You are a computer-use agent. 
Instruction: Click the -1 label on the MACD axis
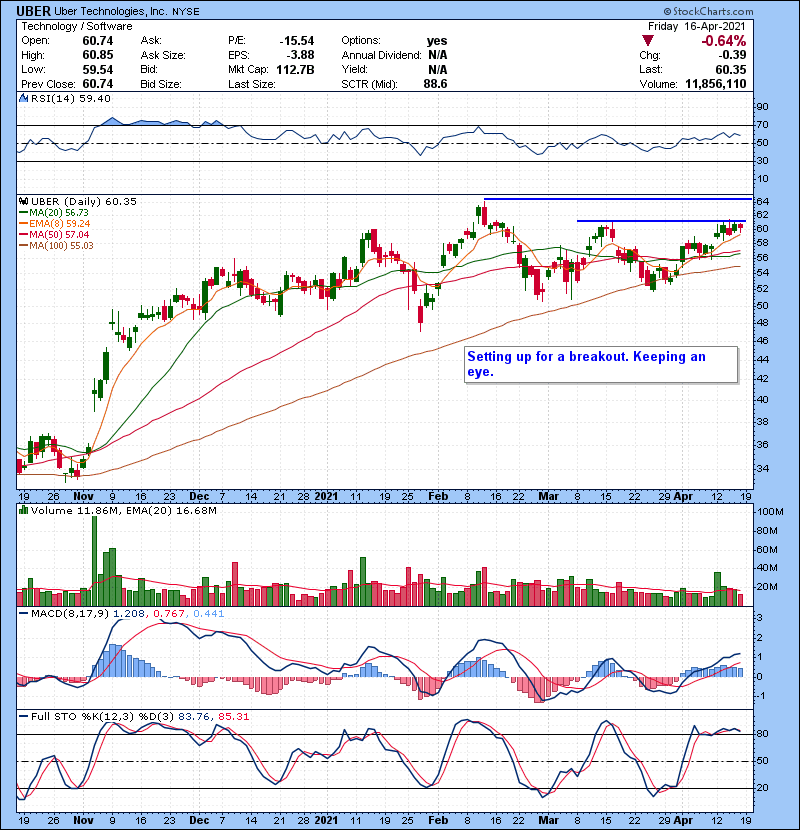click(x=760, y=696)
